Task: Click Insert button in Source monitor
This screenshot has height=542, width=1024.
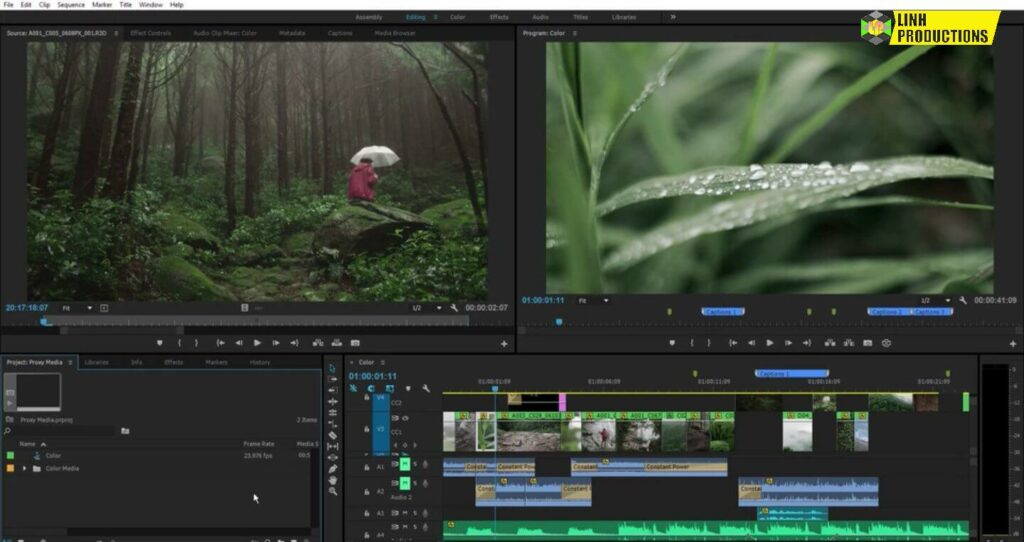Action: click(x=318, y=343)
